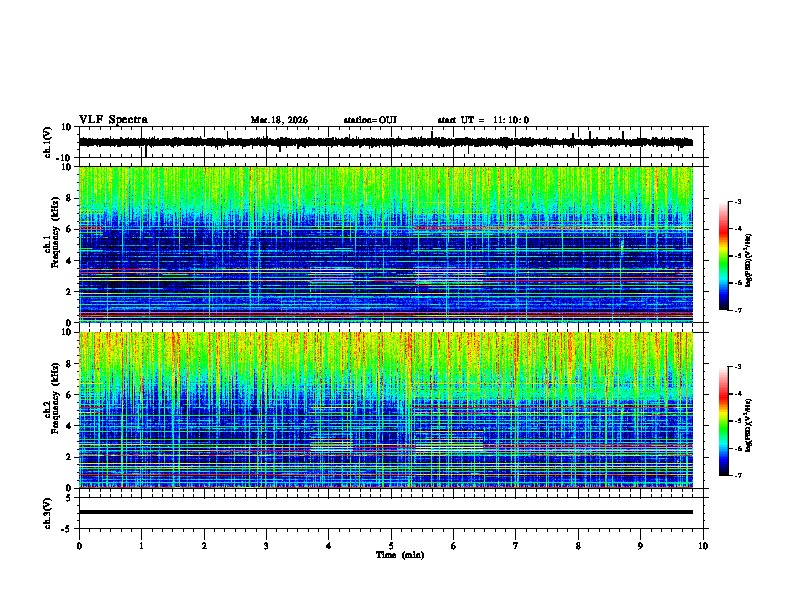Click the '8' kHz tick on ch.1 spectrogram

tap(69, 198)
